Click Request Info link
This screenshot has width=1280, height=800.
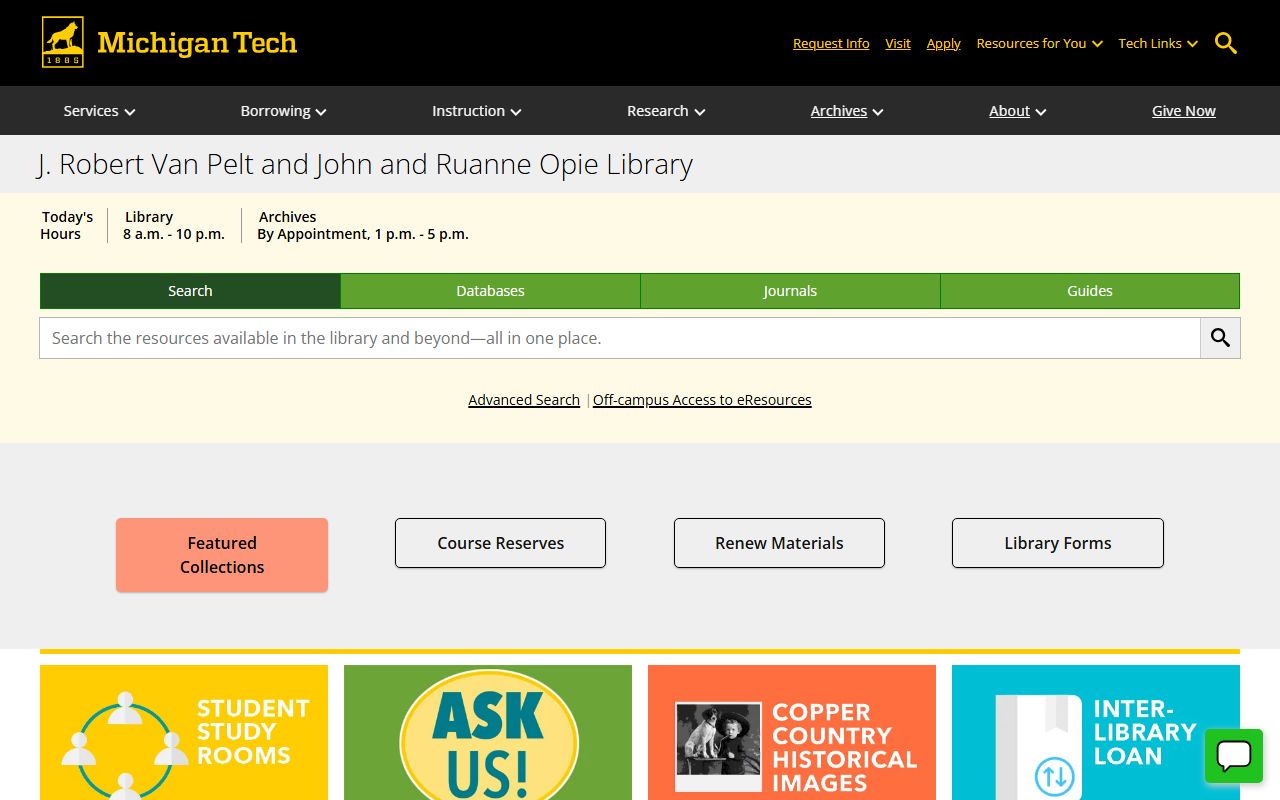(x=831, y=43)
